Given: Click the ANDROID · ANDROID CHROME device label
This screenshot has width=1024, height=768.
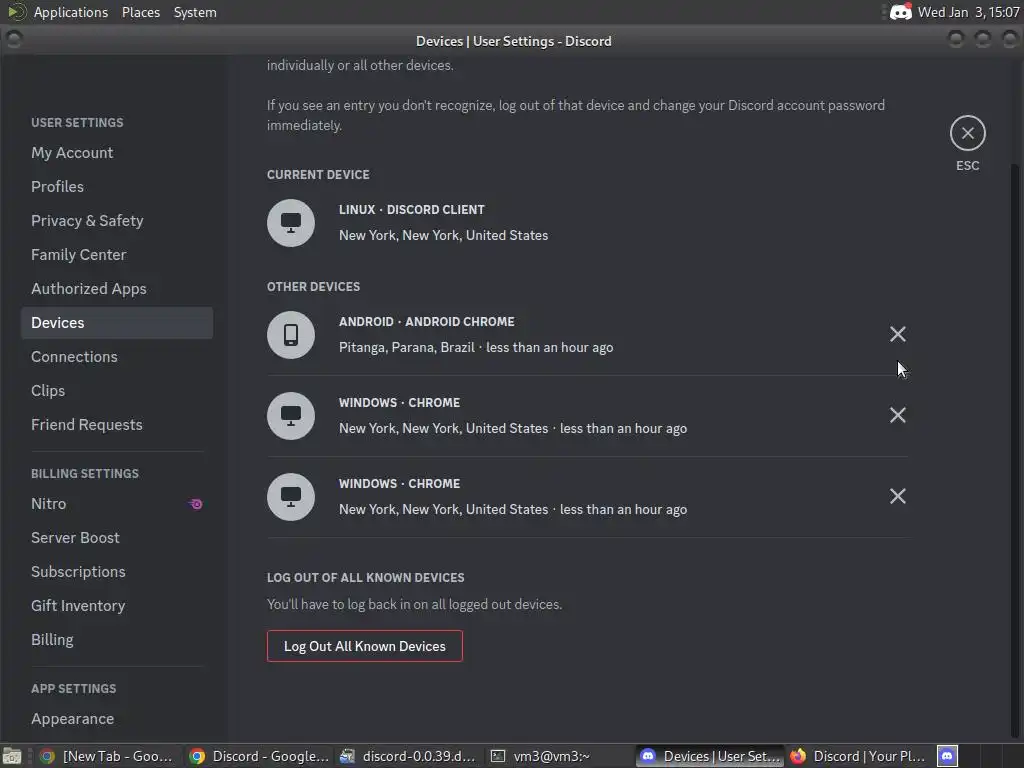Looking at the screenshot, I should click(426, 322).
